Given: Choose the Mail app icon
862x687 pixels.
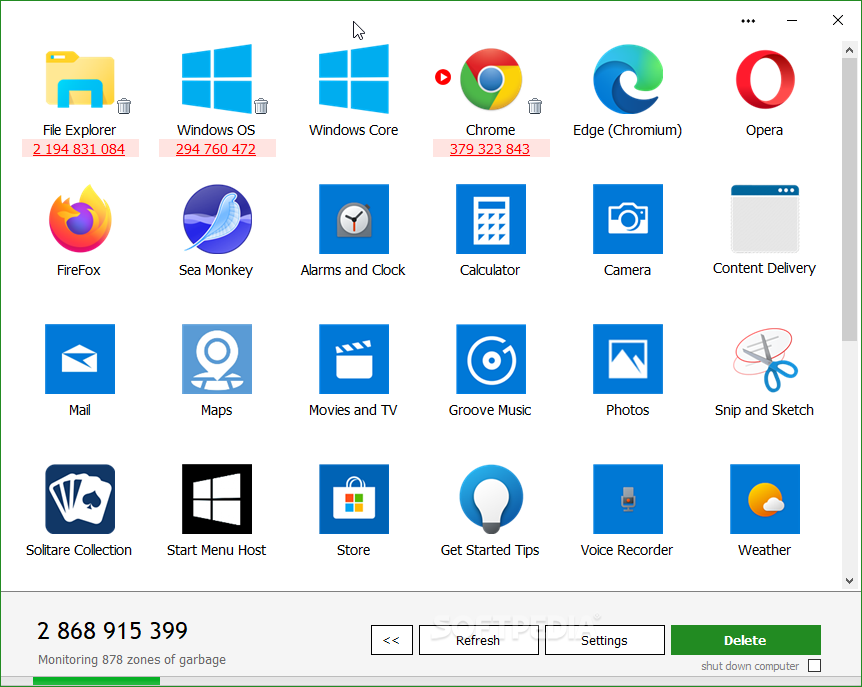Looking at the screenshot, I should [80, 359].
